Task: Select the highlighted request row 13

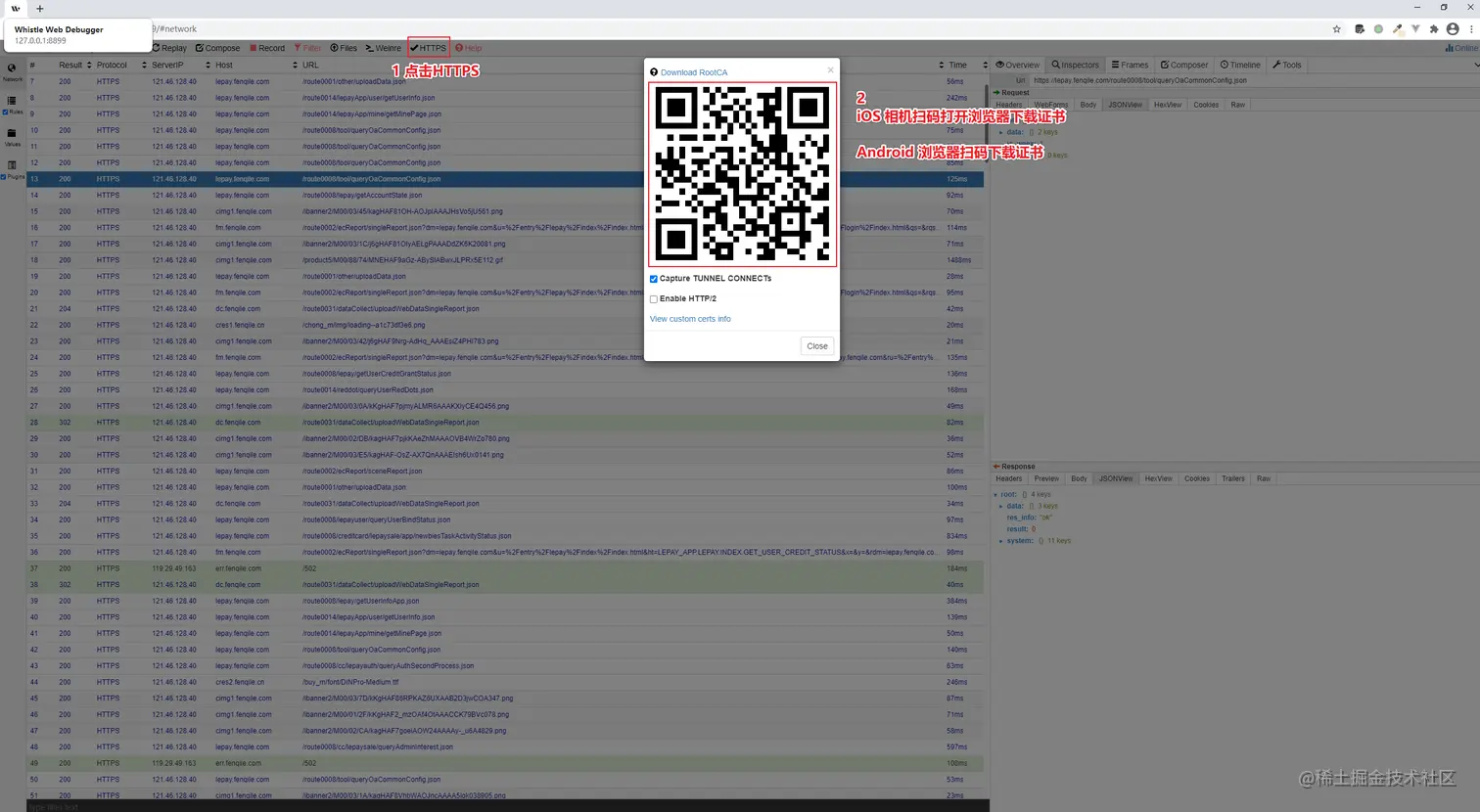Action: (x=505, y=179)
